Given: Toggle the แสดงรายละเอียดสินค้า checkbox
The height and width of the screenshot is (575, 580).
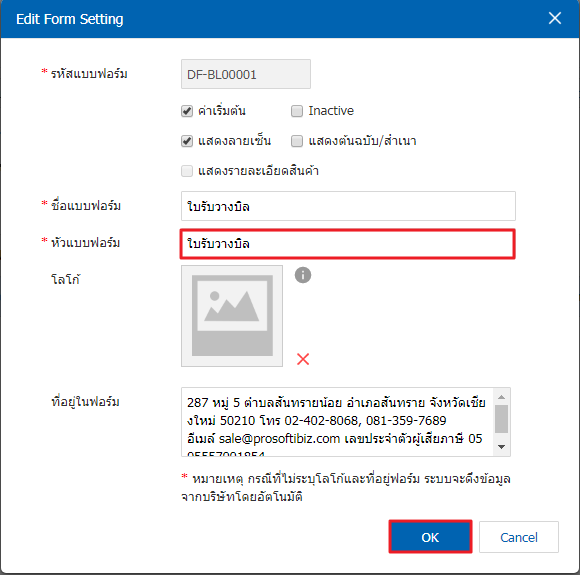Looking at the screenshot, I should pos(187,171).
